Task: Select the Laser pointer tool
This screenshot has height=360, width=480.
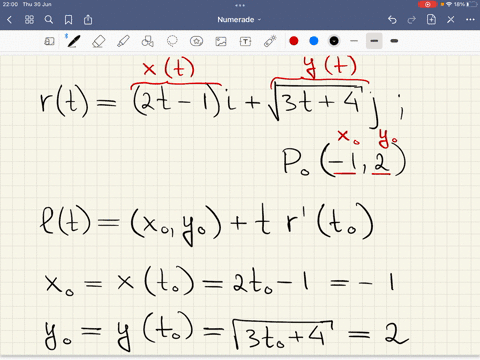Action: point(270,41)
